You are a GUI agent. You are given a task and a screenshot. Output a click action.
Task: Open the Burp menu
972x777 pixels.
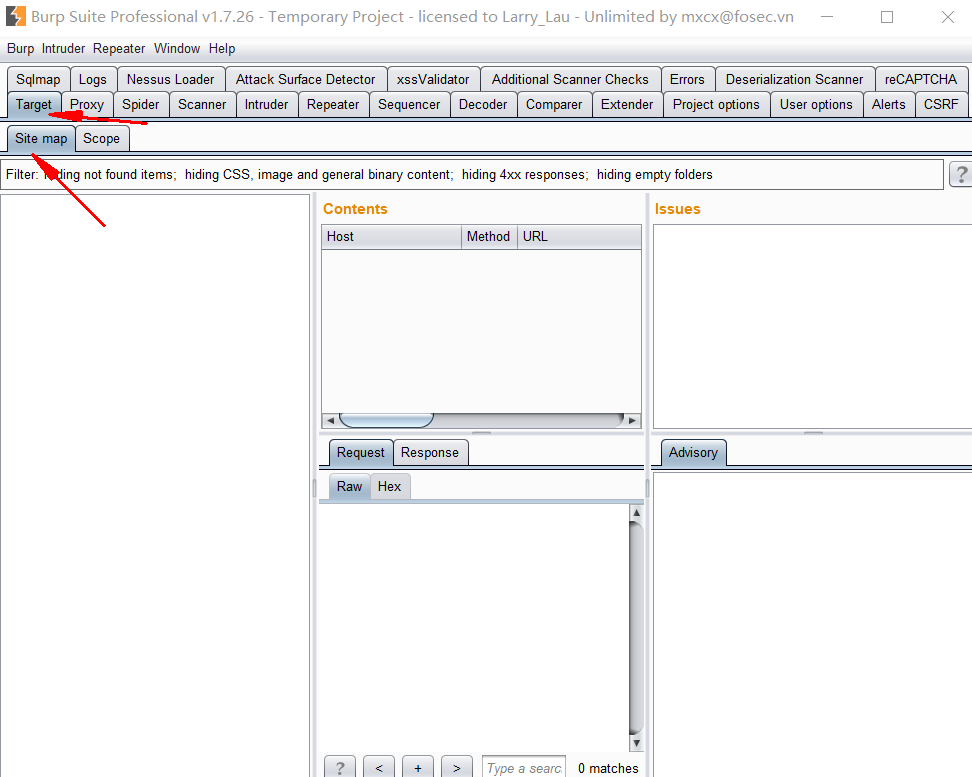20,48
